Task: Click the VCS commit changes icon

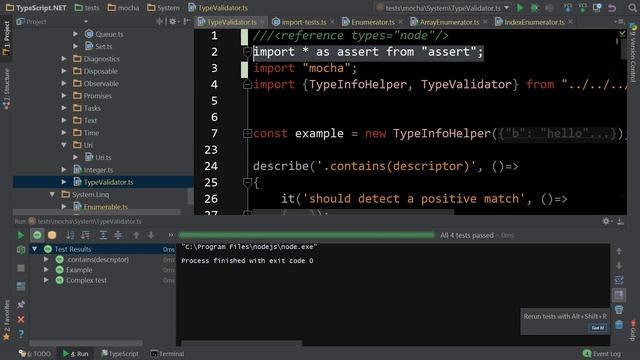Action: (x=582, y=8)
